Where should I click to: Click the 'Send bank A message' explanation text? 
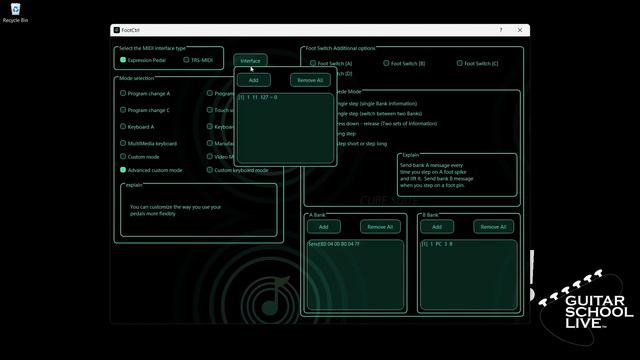437,175
